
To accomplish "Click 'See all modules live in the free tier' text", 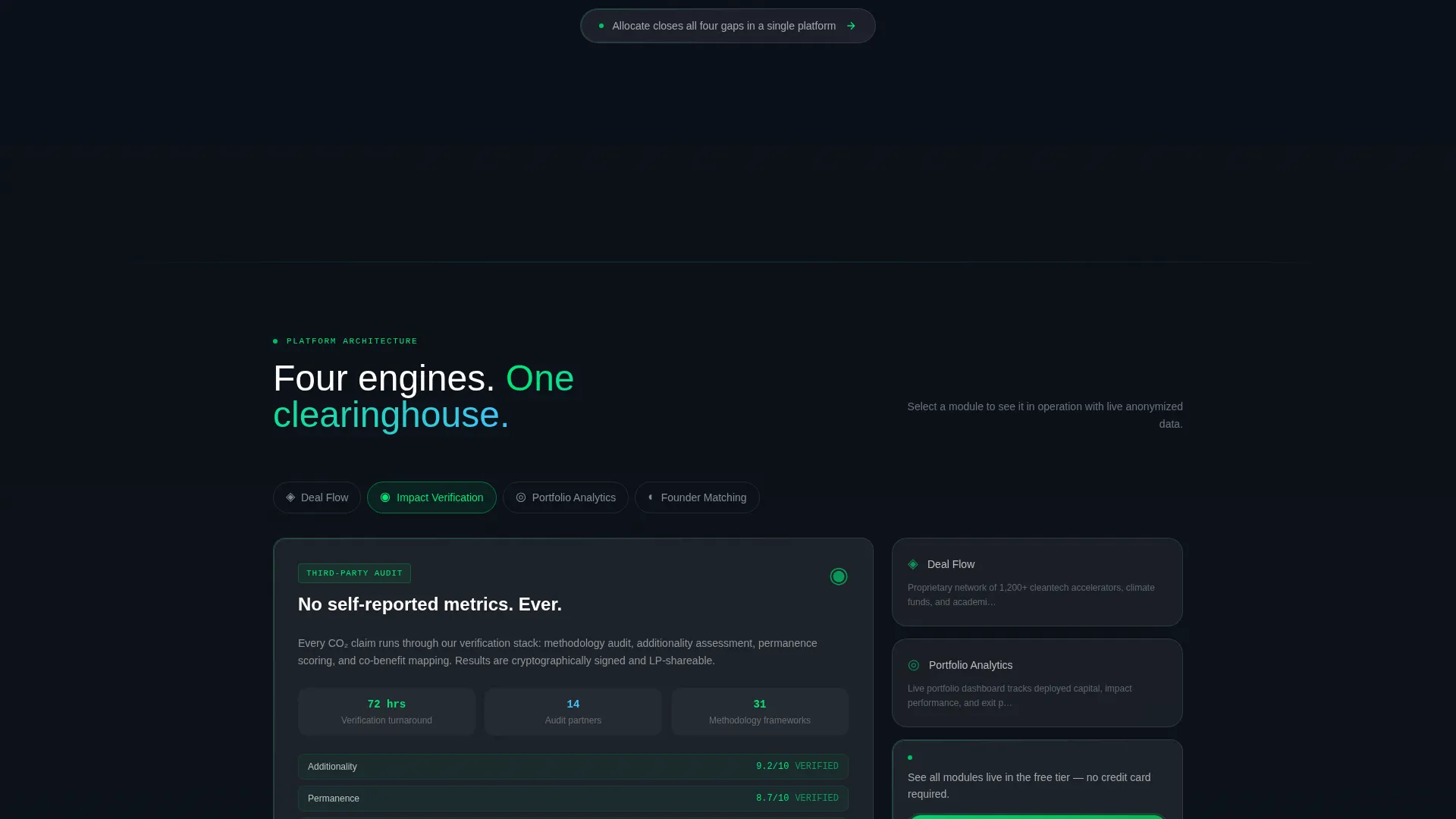I will coord(1029,786).
